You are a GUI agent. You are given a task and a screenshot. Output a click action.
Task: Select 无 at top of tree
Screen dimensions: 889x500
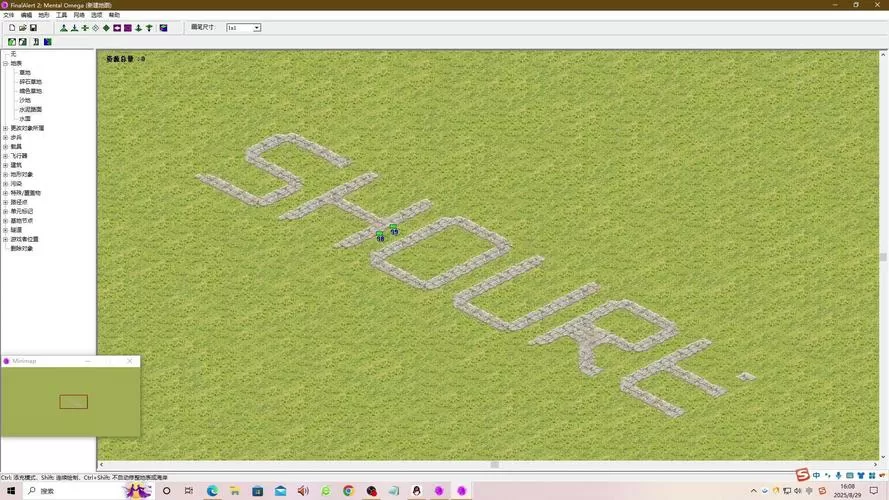tap(13, 54)
